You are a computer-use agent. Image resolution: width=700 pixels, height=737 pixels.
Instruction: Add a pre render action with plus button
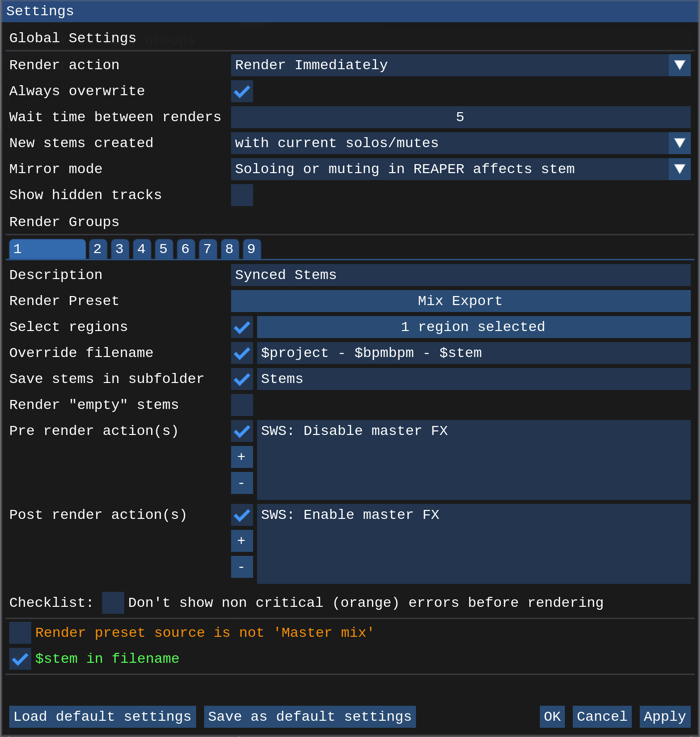pyautogui.click(x=241, y=457)
